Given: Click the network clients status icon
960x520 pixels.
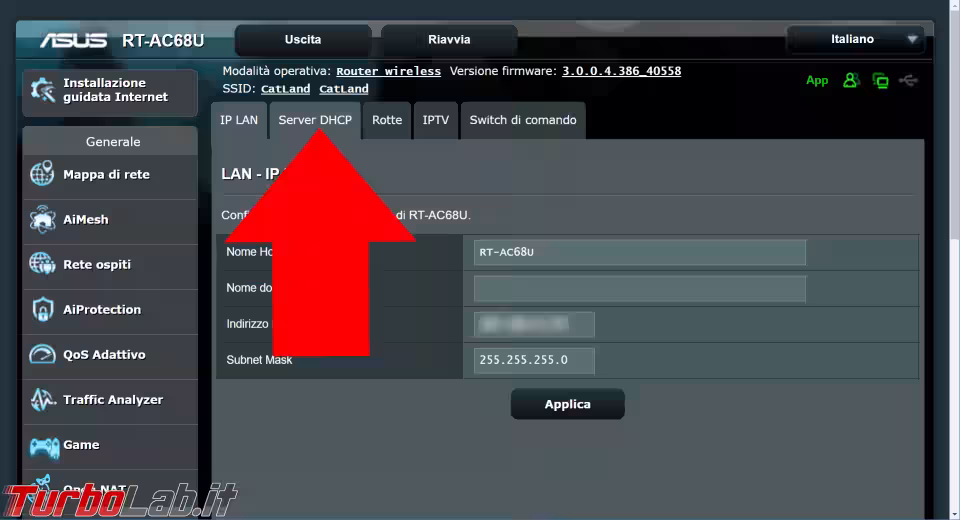Looking at the screenshot, I should tap(880, 80).
